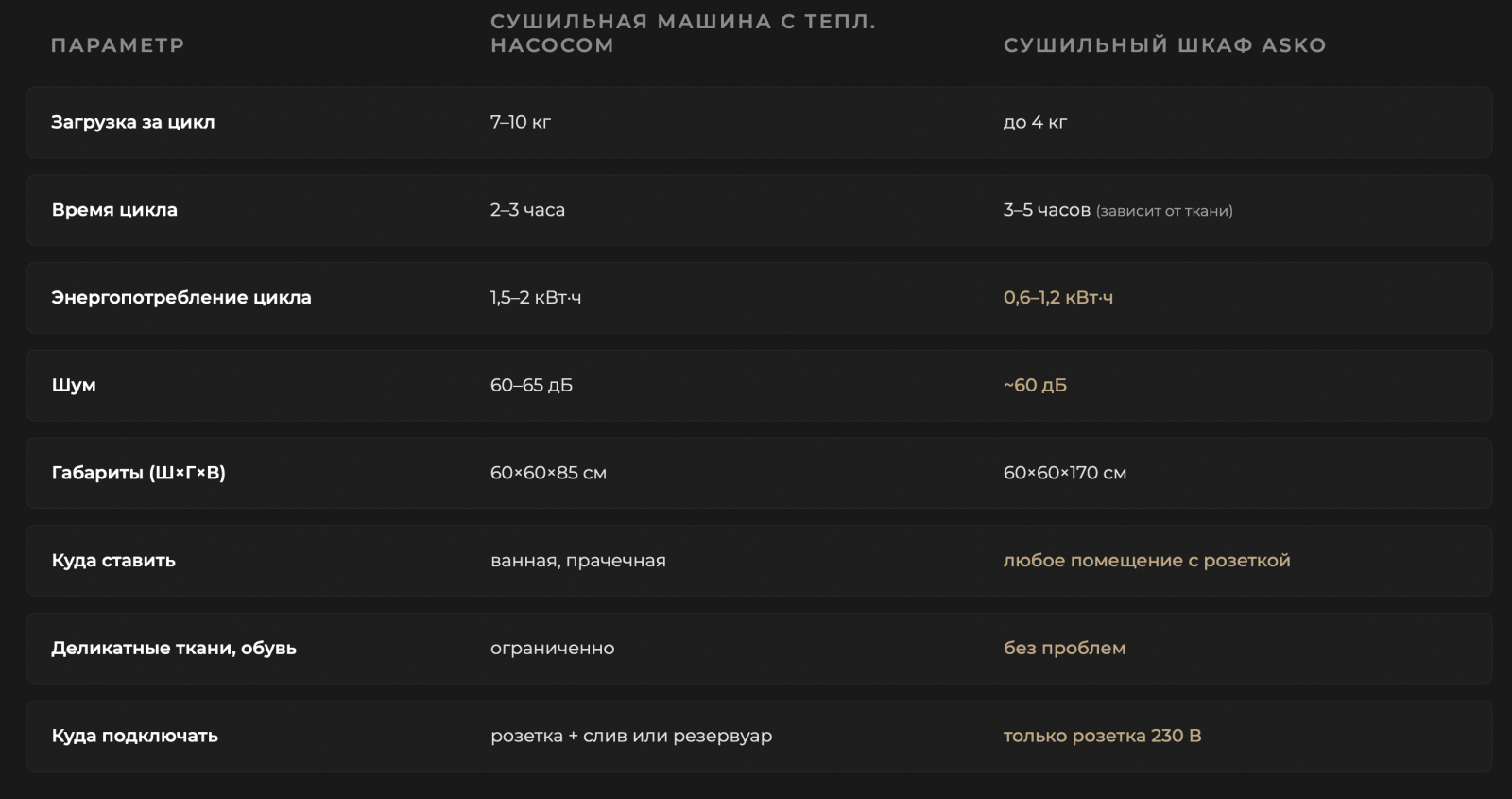Select the Деликатные ткани, обувь row label
Image resolution: width=1512 pixels, height=799 pixels.
coord(174,648)
